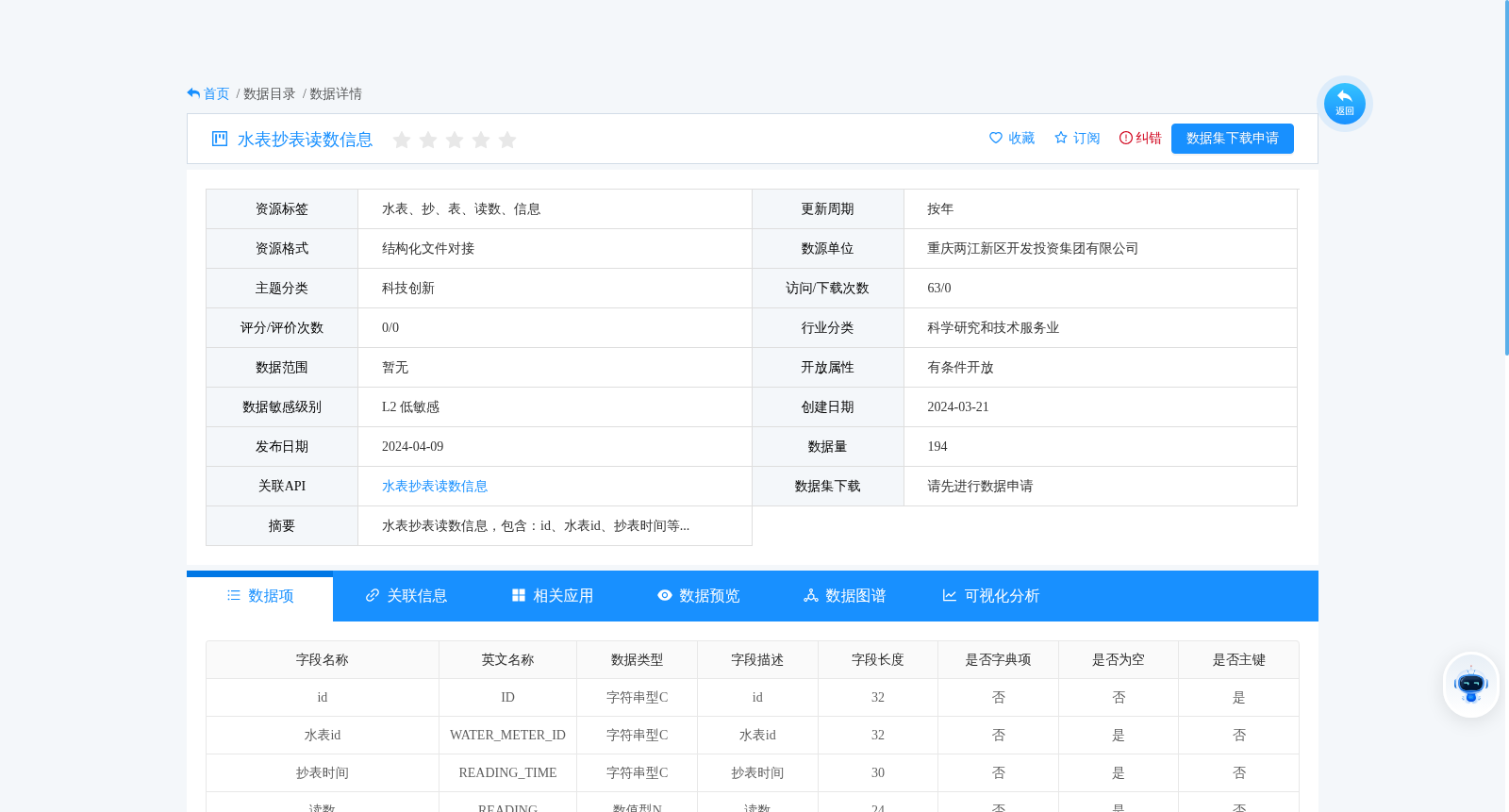Click the heart 收藏 icon
Screen dimensions: 1509x812
point(996,138)
